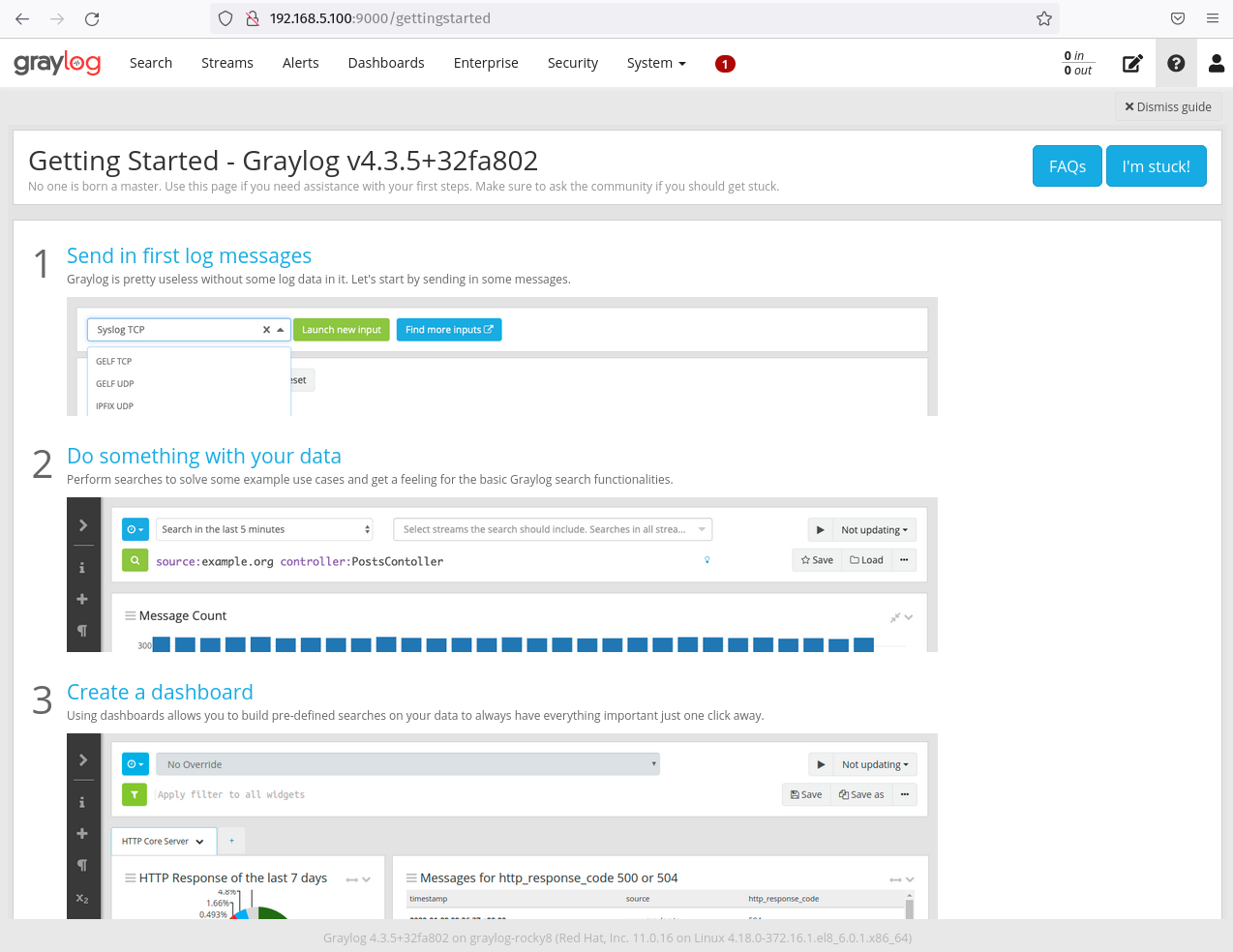Click Find more inputs button

point(449,330)
